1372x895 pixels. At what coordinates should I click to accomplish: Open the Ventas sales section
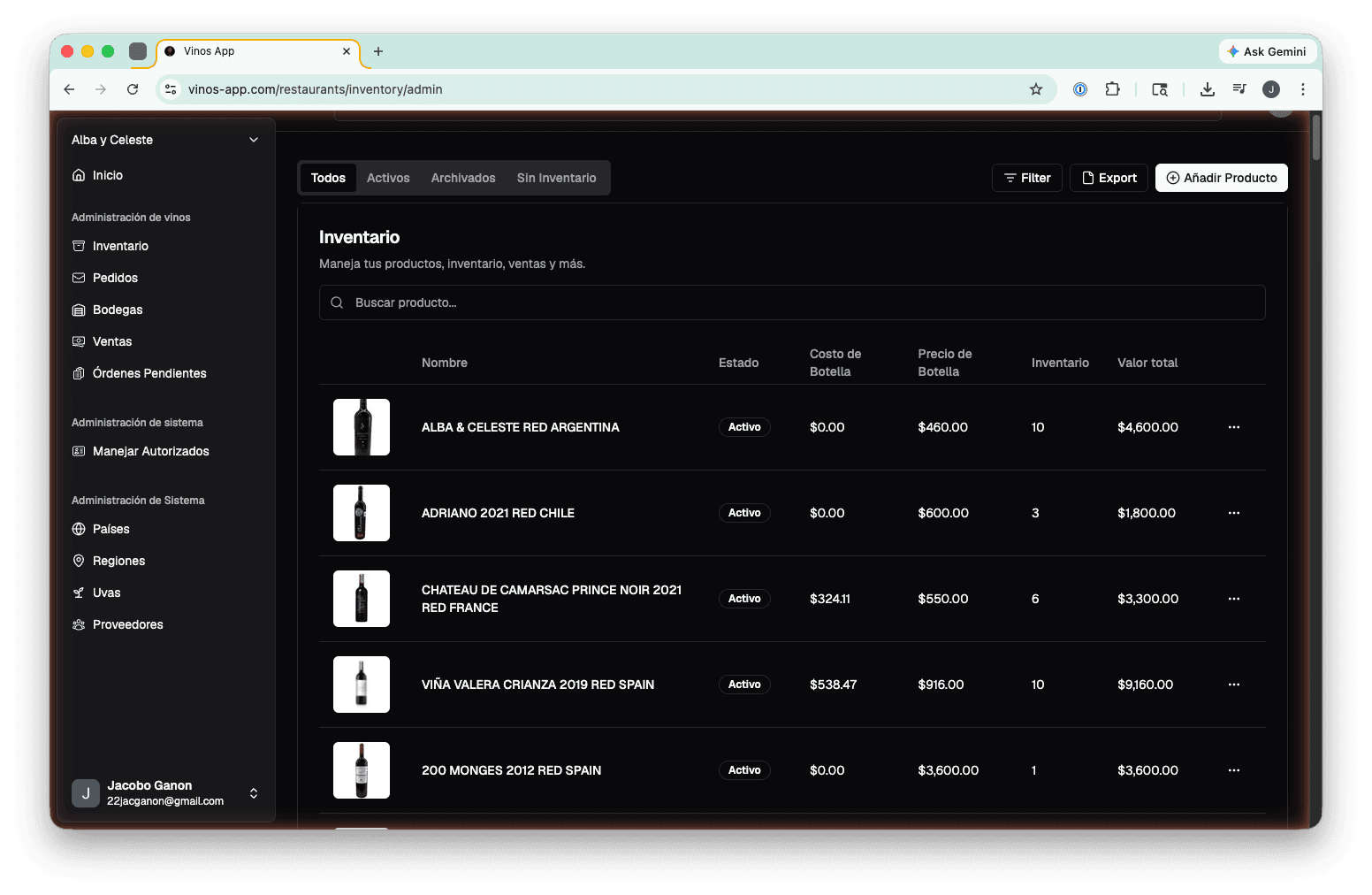(x=80, y=341)
